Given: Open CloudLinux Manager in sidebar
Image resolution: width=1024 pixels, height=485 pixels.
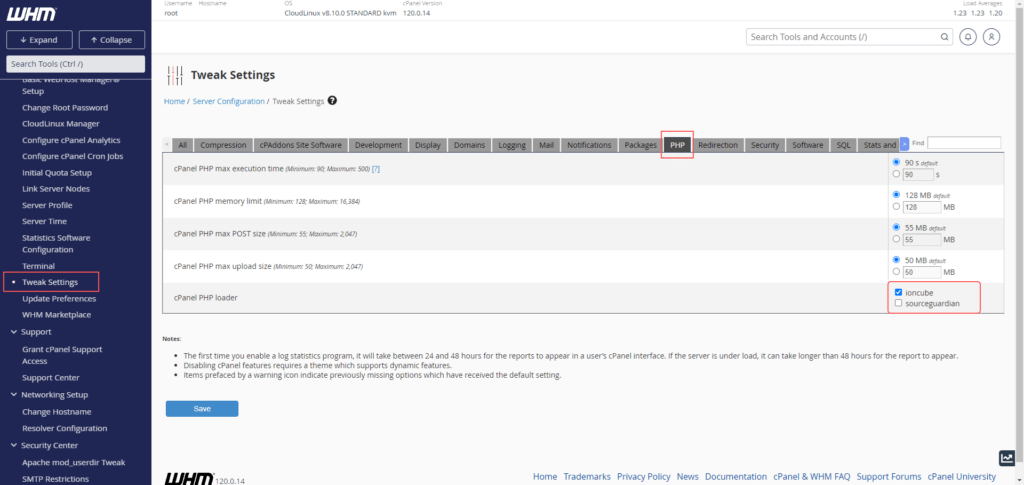Looking at the screenshot, I should (60, 123).
